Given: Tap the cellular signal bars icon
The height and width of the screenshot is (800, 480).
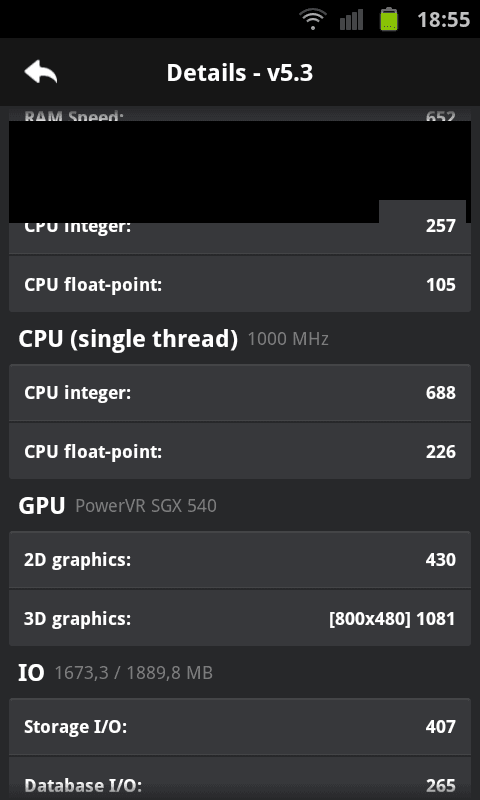Looking at the screenshot, I should click(351, 19).
